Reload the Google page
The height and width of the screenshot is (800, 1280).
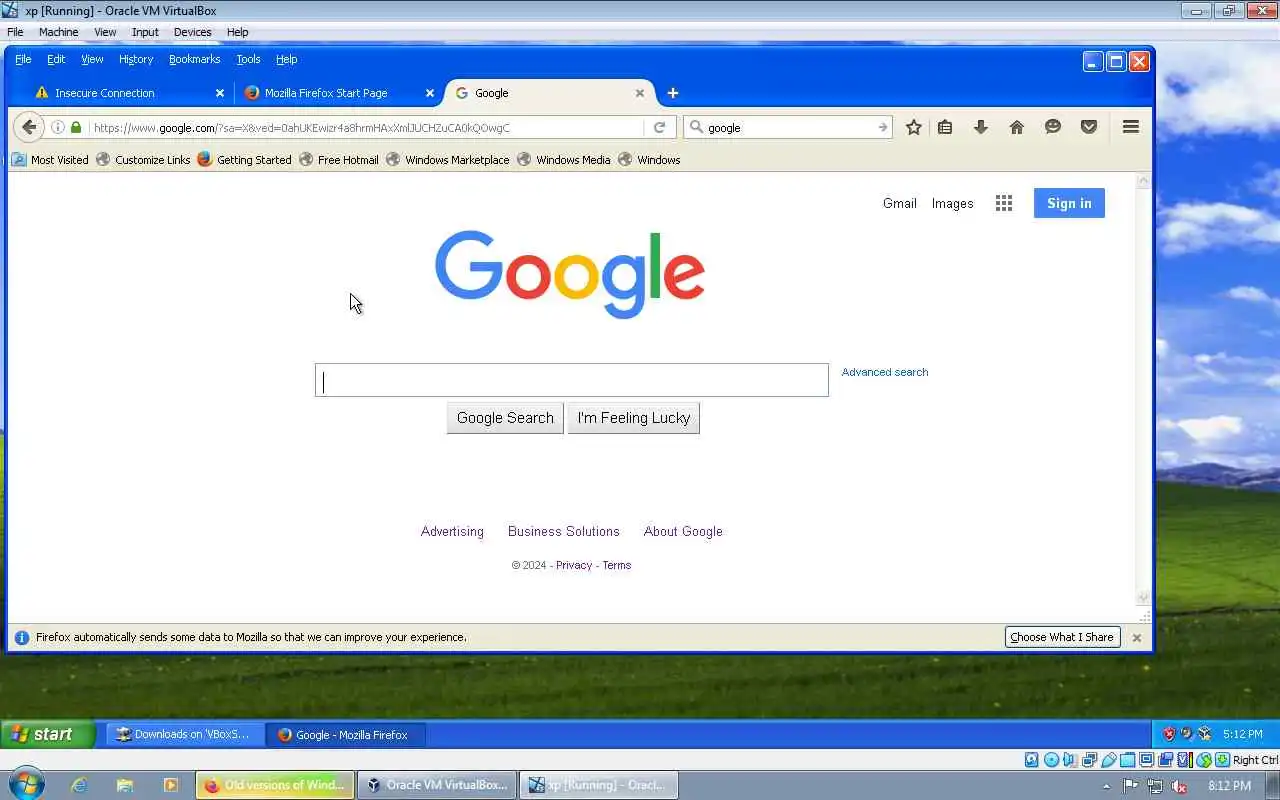point(659,127)
